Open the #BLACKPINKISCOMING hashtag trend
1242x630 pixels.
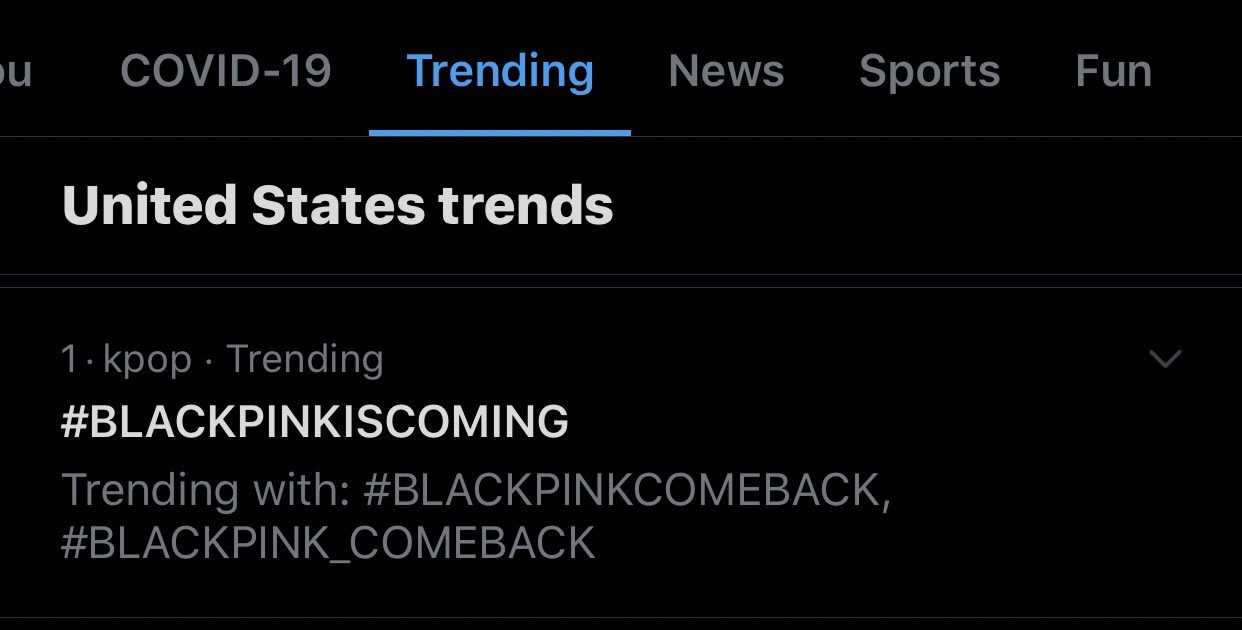click(x=315, y=422)
